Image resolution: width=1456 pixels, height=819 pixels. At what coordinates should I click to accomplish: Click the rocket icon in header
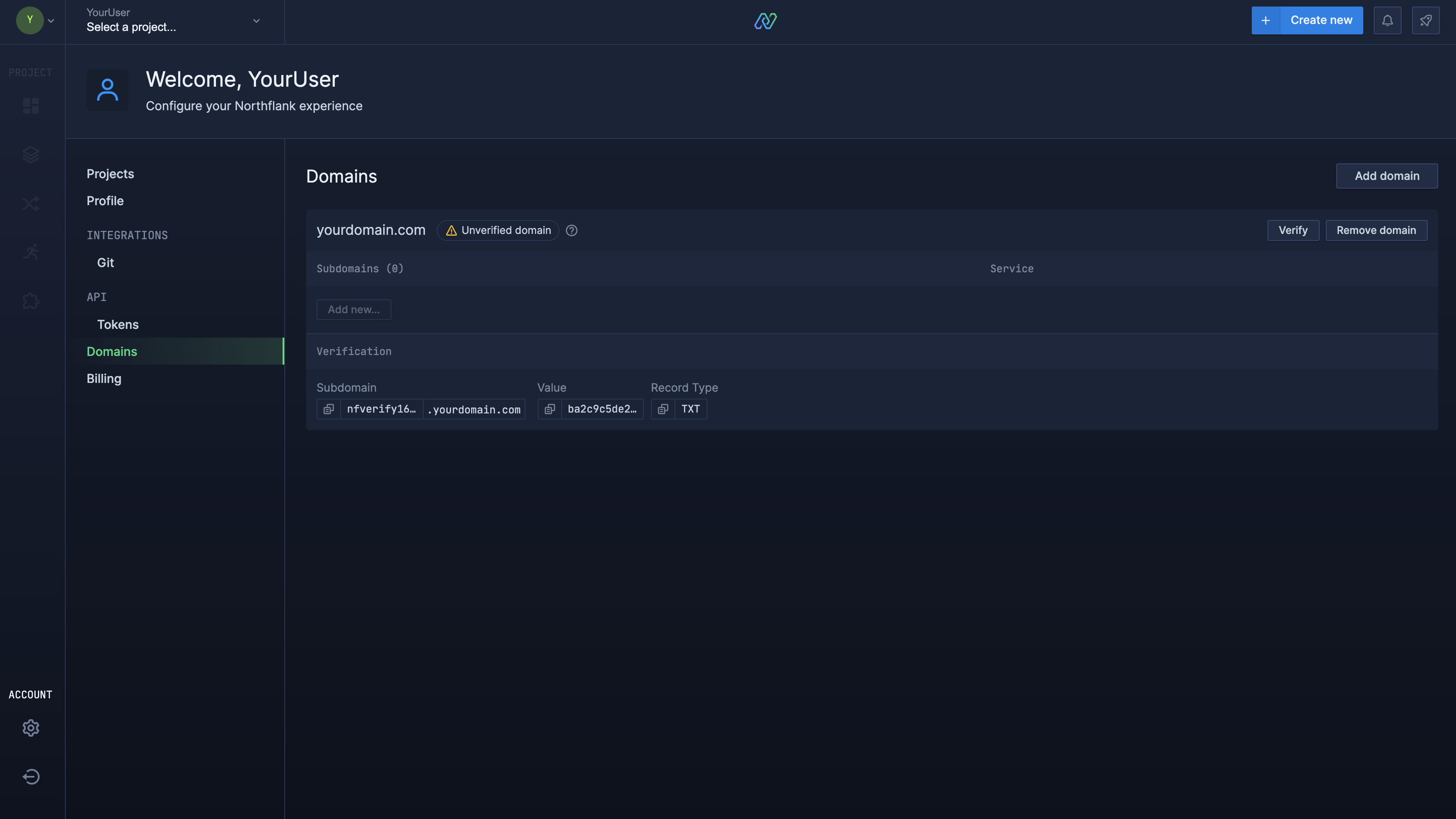(1426, 20)
